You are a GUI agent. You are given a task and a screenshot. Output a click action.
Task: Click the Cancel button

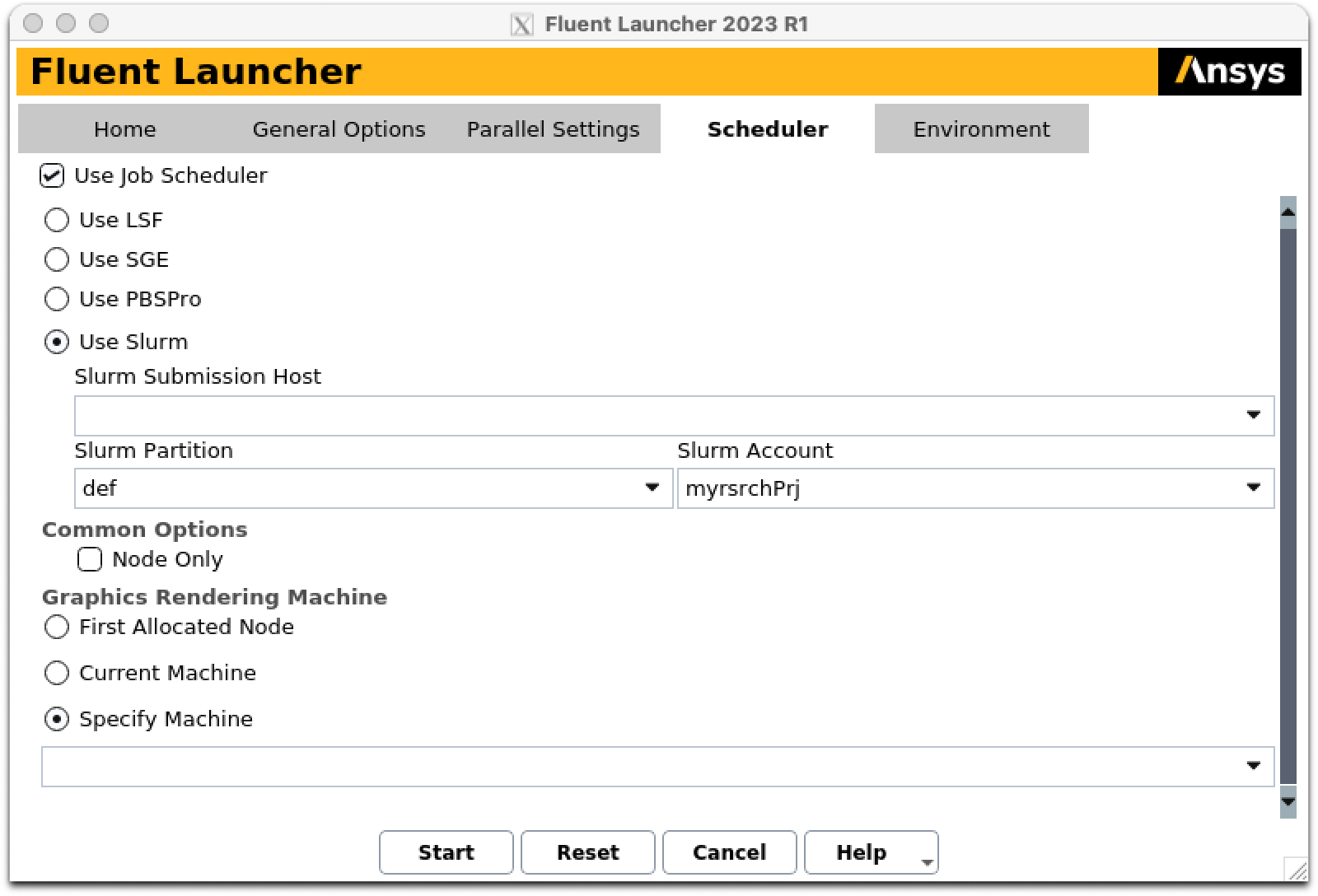(730, 852)
